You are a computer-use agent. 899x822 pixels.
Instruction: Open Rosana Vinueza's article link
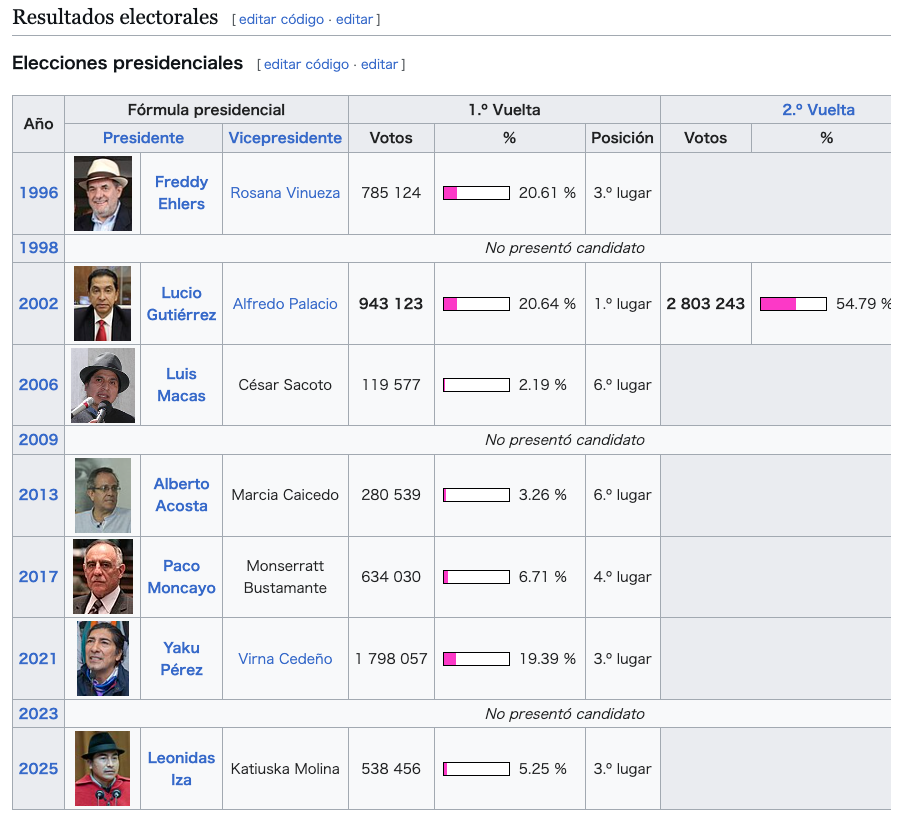point(285,193)
